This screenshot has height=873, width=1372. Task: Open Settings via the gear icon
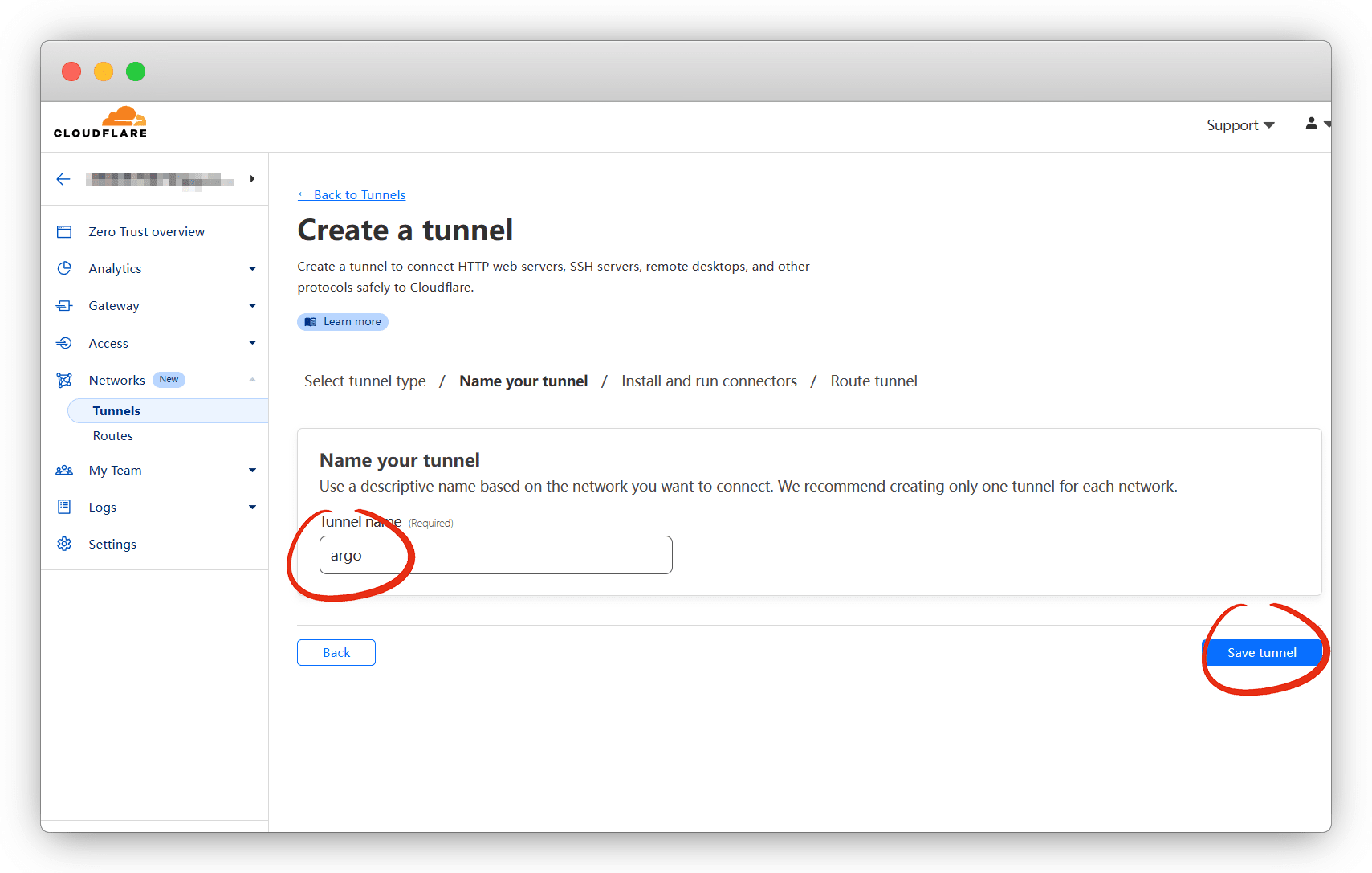click(x=64, y=545)
